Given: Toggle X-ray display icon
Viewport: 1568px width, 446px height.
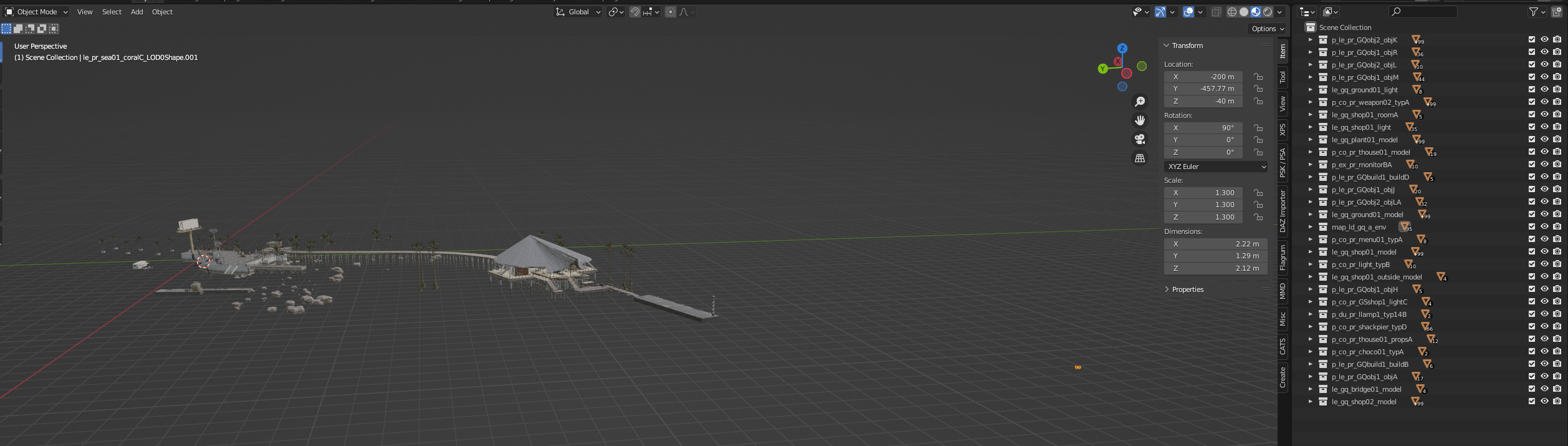Looking at the screenshot, I should pos(1216,12).
